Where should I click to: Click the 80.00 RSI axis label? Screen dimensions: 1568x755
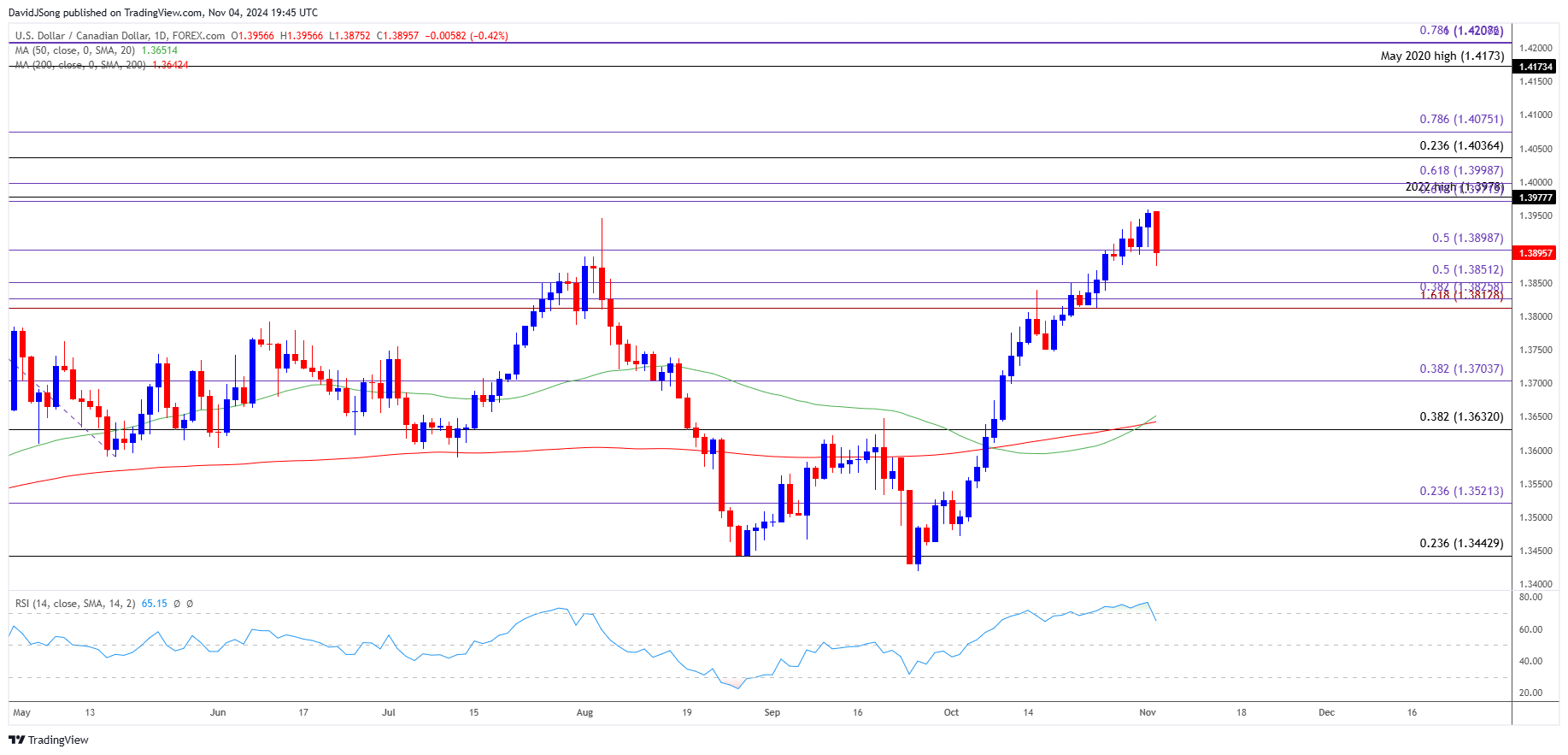tap(1531, 597)
